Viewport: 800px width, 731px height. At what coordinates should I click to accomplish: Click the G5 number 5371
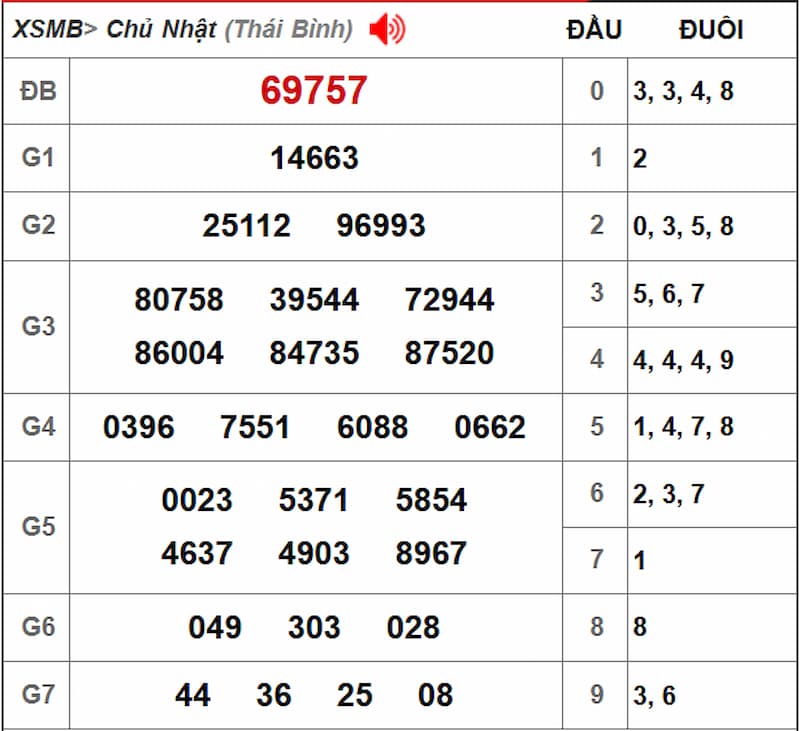coord(314,500)
